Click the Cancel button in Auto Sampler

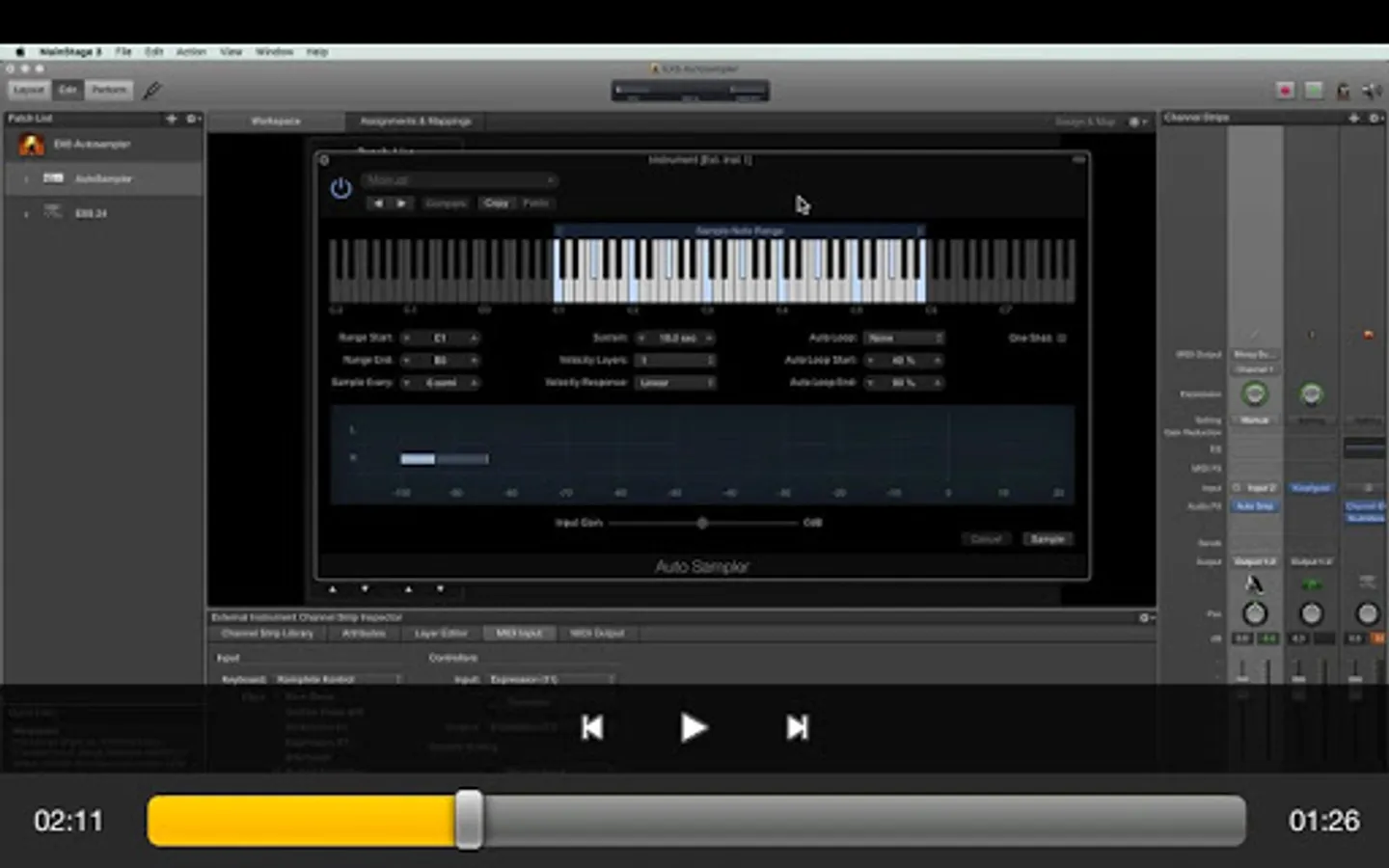[x=986, y=539]
